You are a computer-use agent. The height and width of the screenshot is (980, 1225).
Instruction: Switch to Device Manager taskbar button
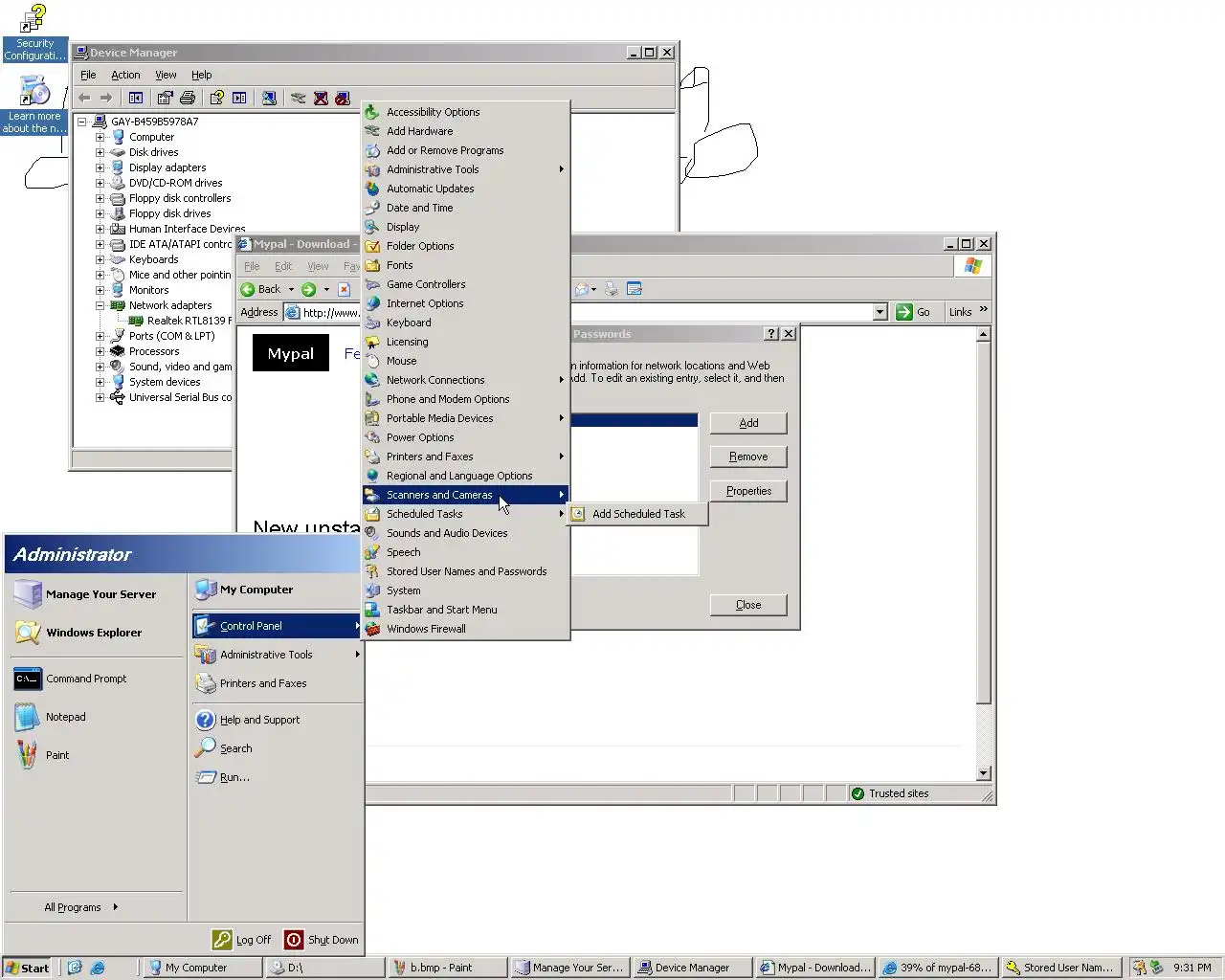click(692, 968)
